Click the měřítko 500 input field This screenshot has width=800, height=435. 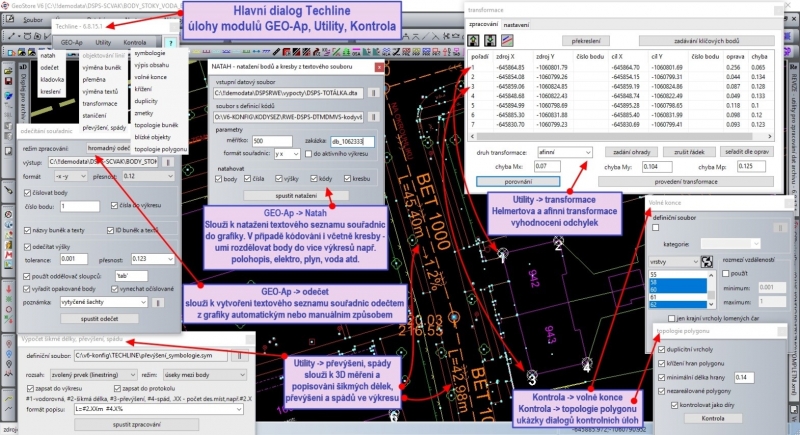(x=272, y=141)
